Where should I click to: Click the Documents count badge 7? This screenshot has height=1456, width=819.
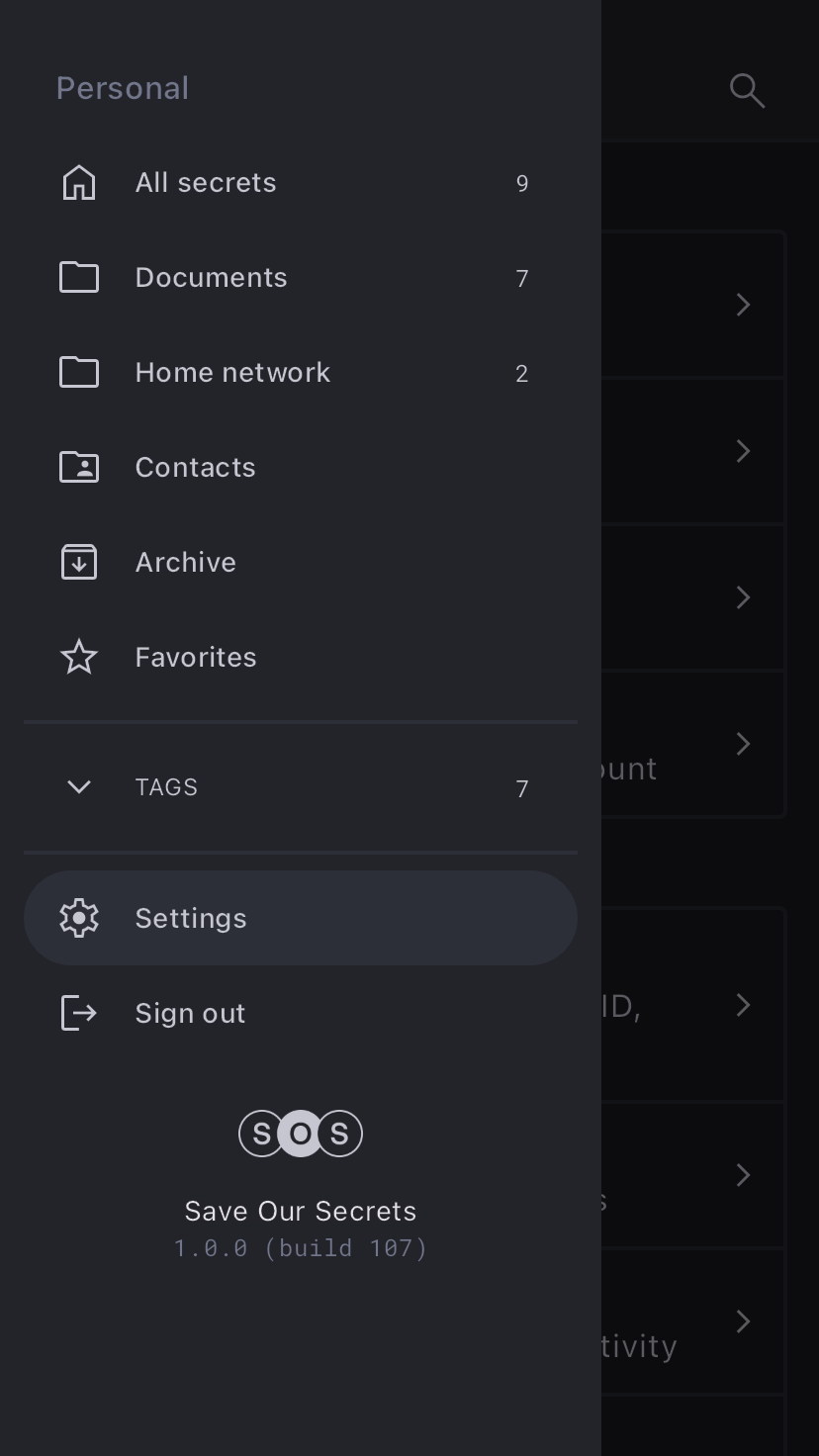(x=522, y=279)
